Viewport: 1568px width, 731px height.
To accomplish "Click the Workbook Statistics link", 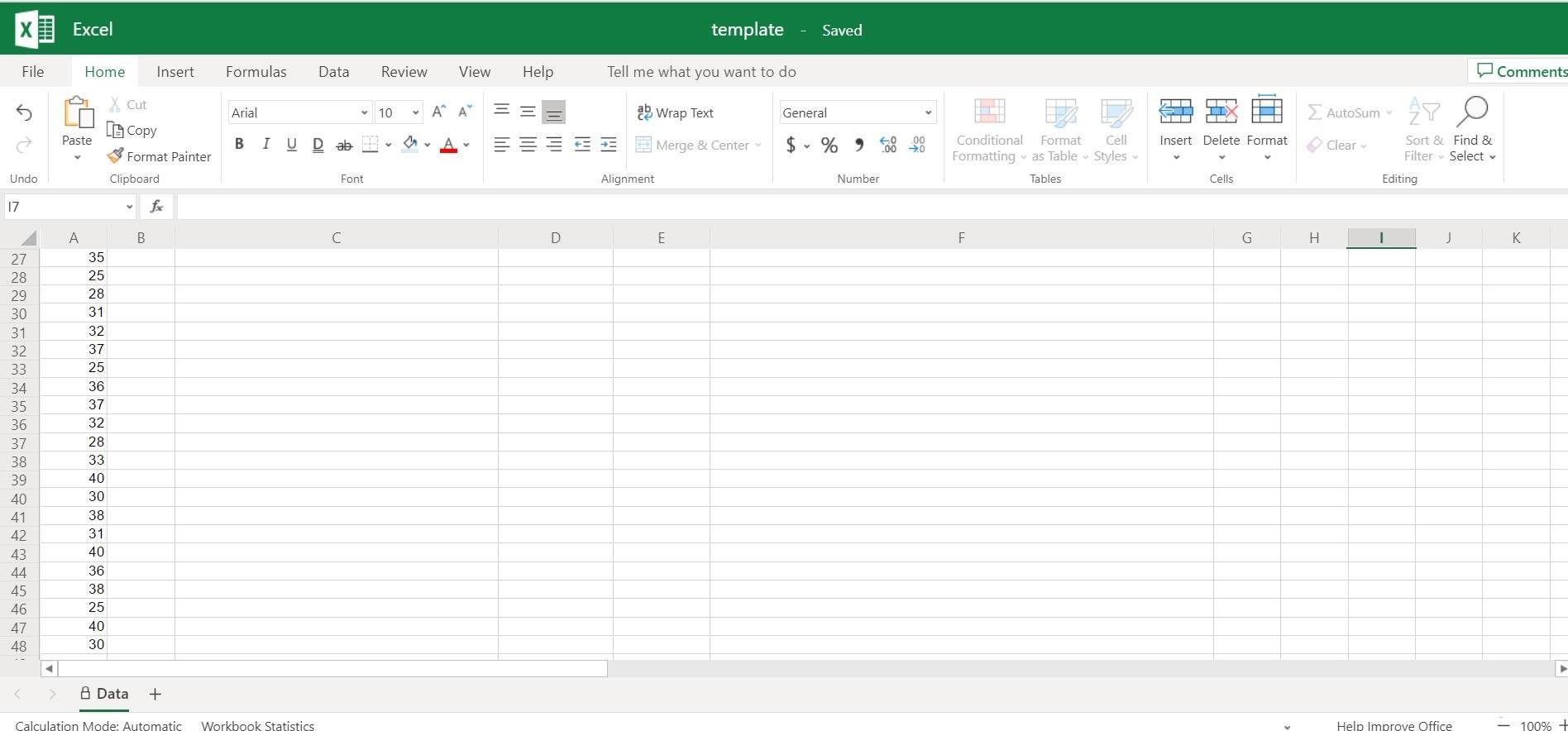I will (257, 725).
